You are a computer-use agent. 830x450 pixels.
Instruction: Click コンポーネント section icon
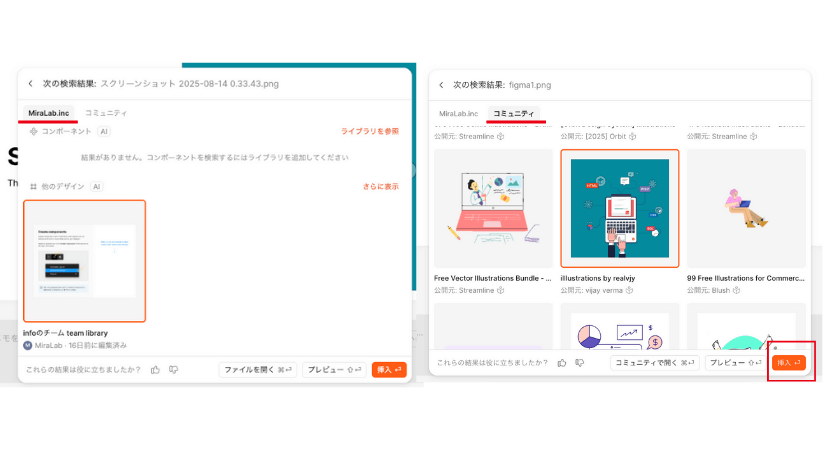pos(33,131)
